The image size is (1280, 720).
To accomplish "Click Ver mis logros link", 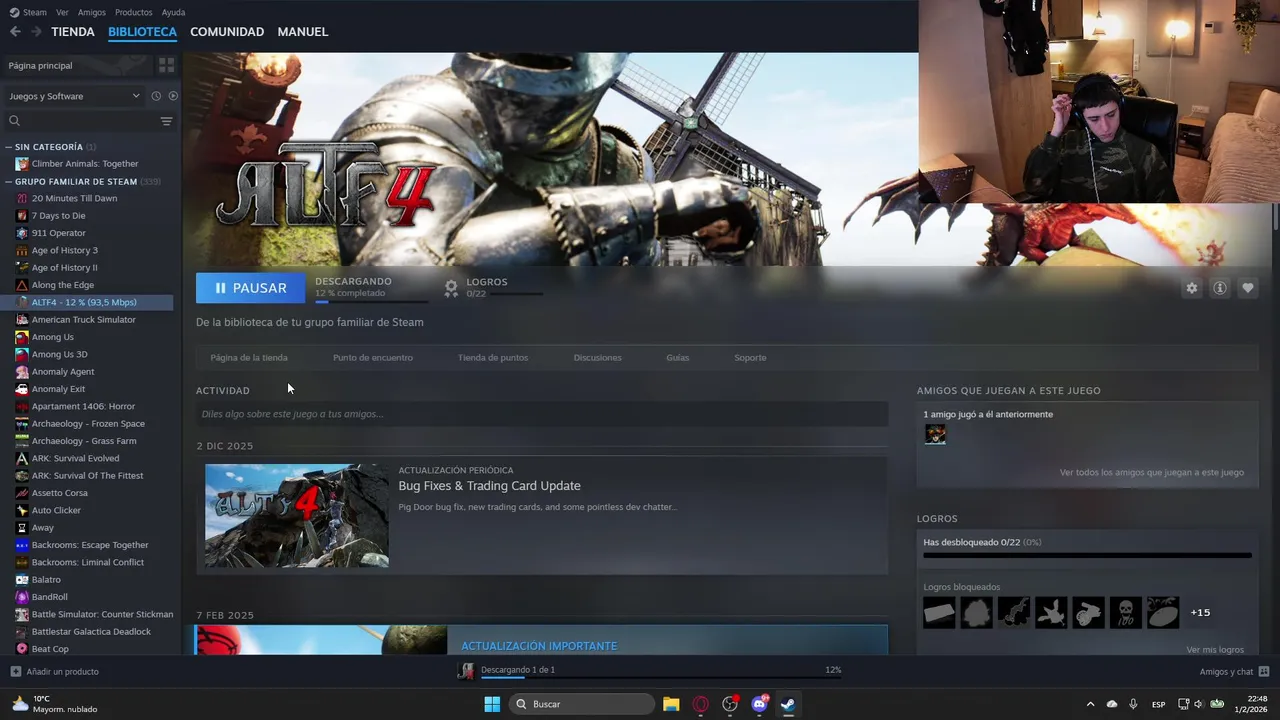I will click(1215, 650).
